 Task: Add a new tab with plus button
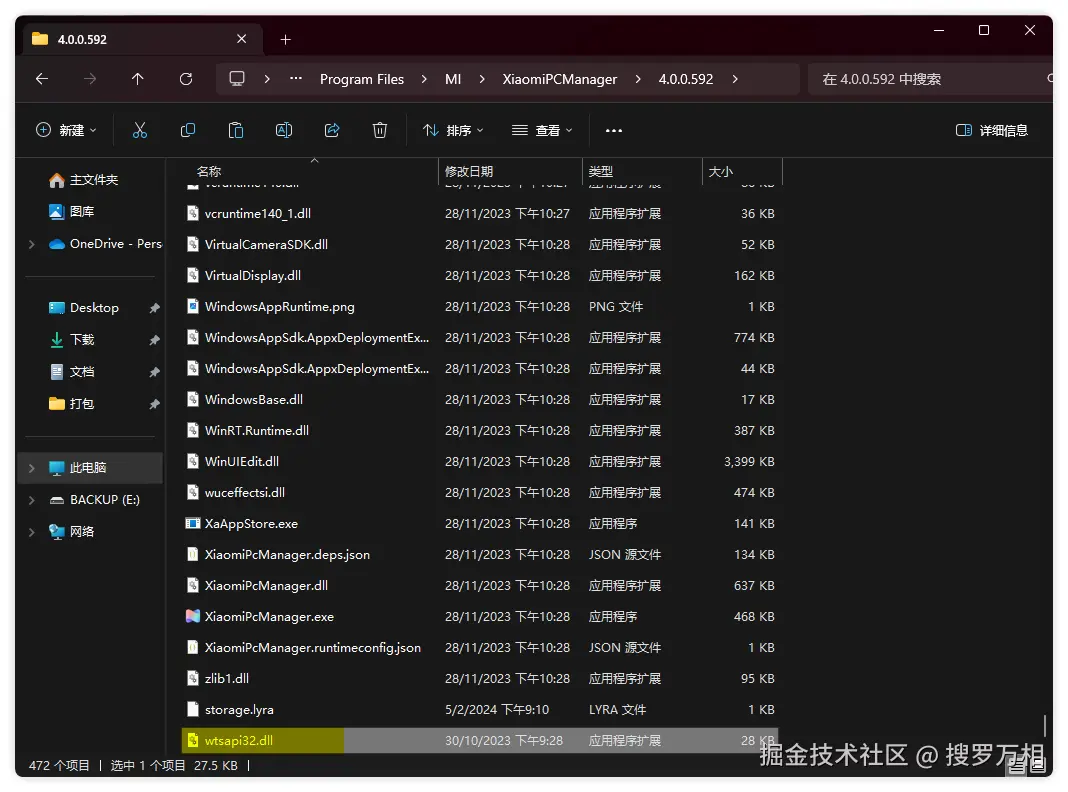pos(285,39)
